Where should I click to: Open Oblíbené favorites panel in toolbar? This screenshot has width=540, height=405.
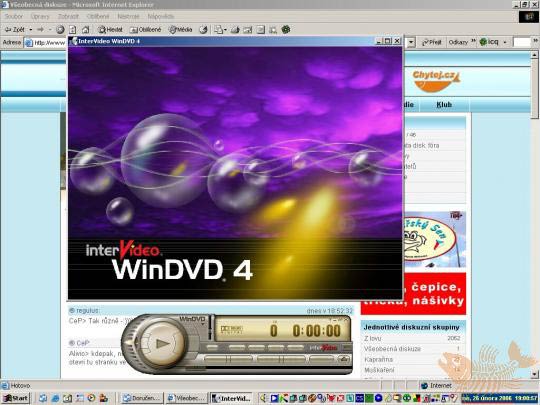(x=146, y=30)
